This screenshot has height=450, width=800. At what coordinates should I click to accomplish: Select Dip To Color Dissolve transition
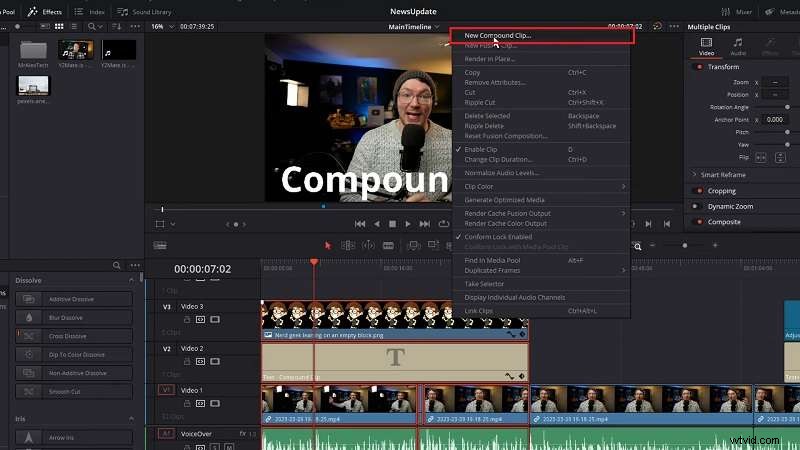click(x=74, y=354)
